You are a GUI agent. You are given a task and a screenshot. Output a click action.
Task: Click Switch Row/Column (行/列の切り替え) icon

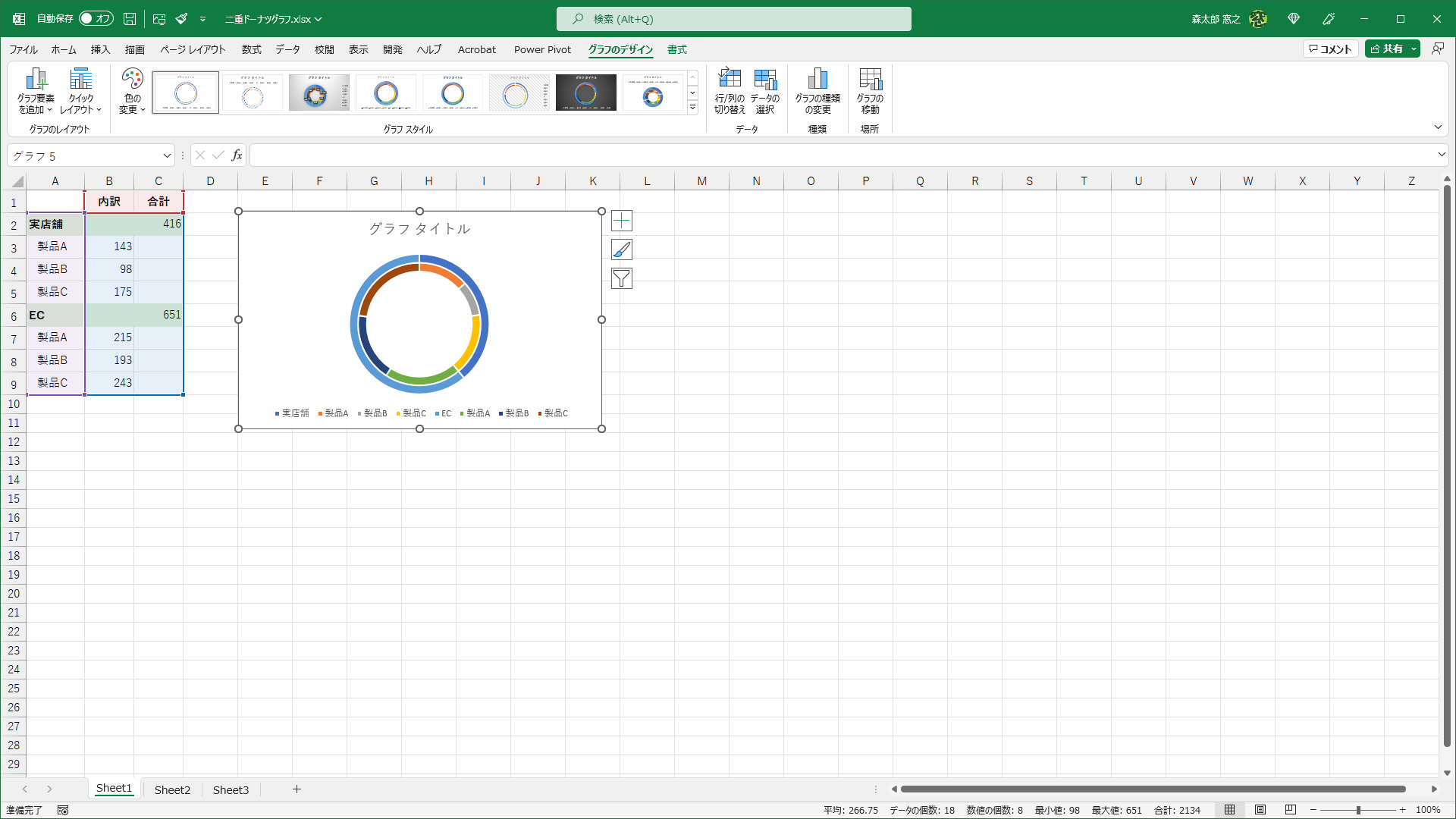[730, 79]
